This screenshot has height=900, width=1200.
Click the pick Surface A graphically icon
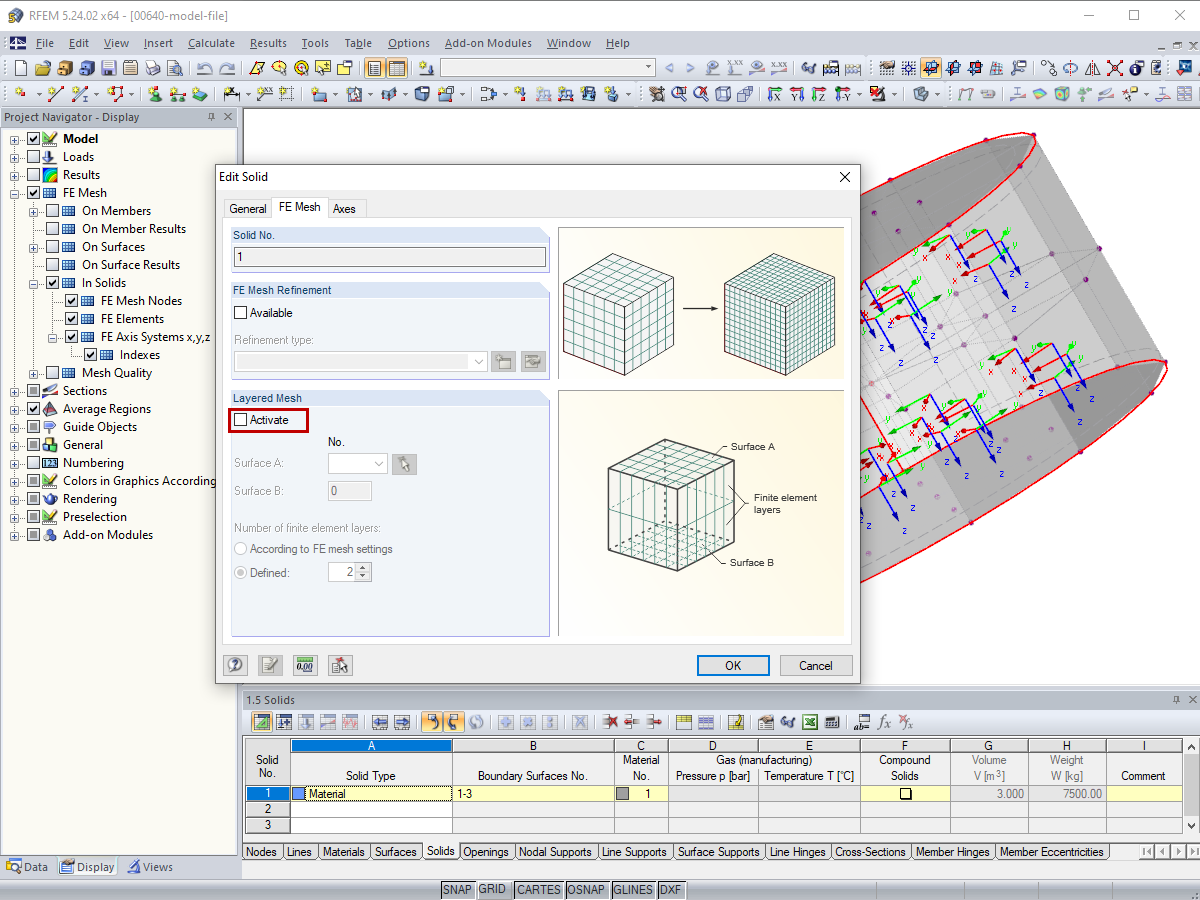tap(404, 464)
